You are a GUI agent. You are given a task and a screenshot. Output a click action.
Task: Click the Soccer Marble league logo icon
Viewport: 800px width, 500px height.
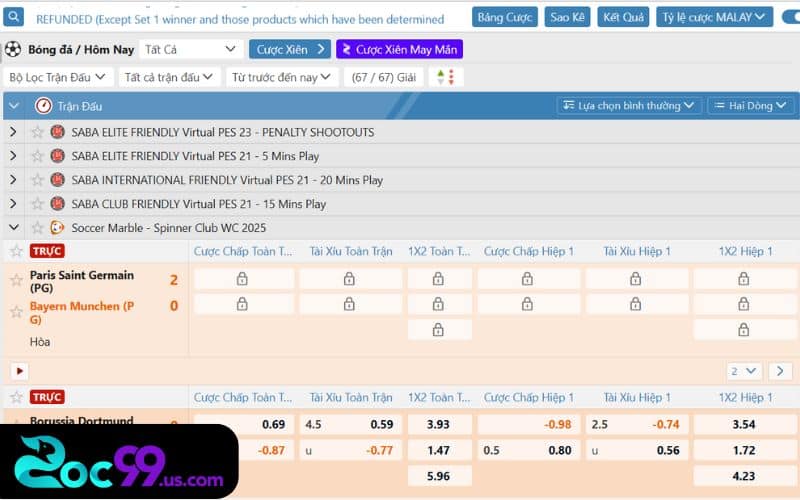point(57,228)
